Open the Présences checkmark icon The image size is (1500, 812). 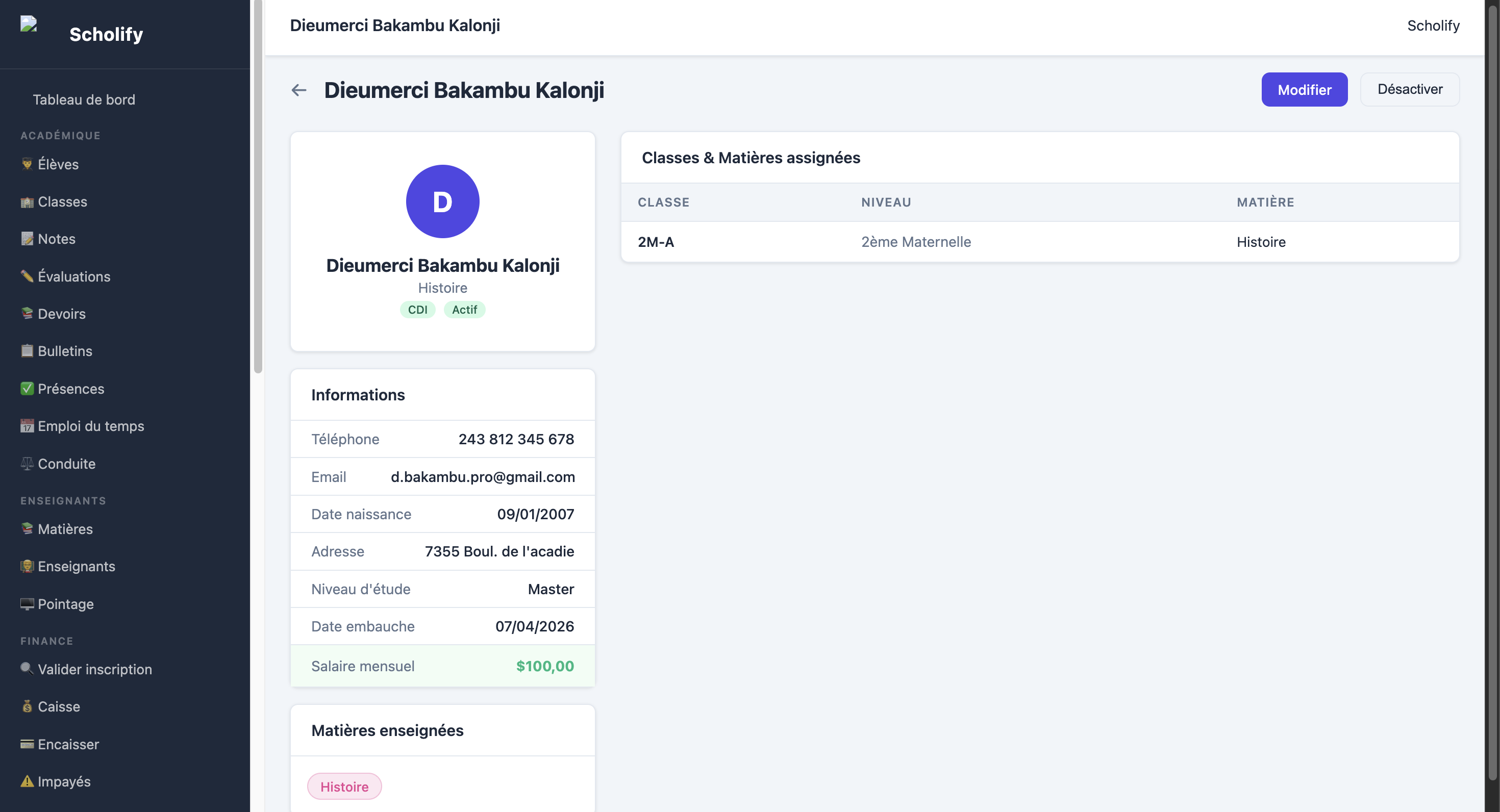pyautogui.click(x=27, y=388)
